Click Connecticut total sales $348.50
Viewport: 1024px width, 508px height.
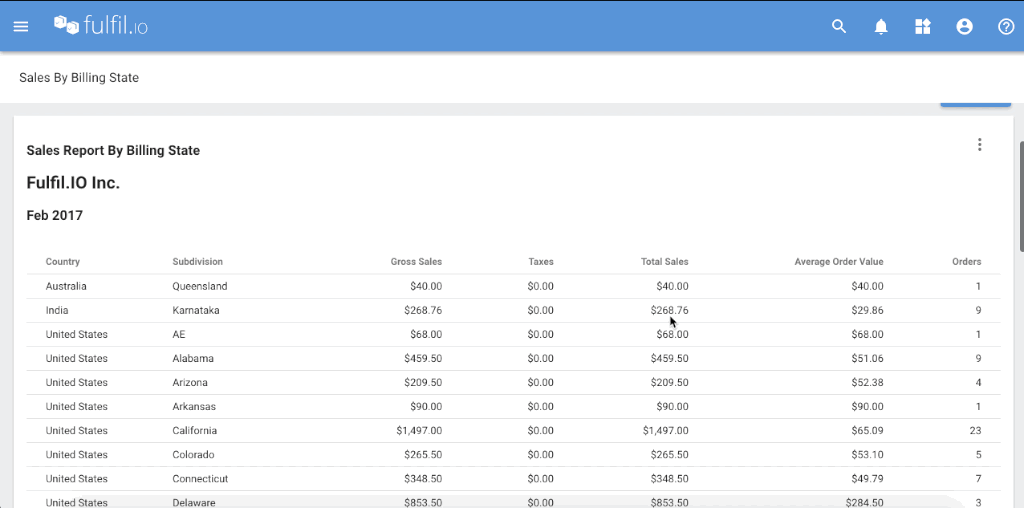click(x=669, y=479)
